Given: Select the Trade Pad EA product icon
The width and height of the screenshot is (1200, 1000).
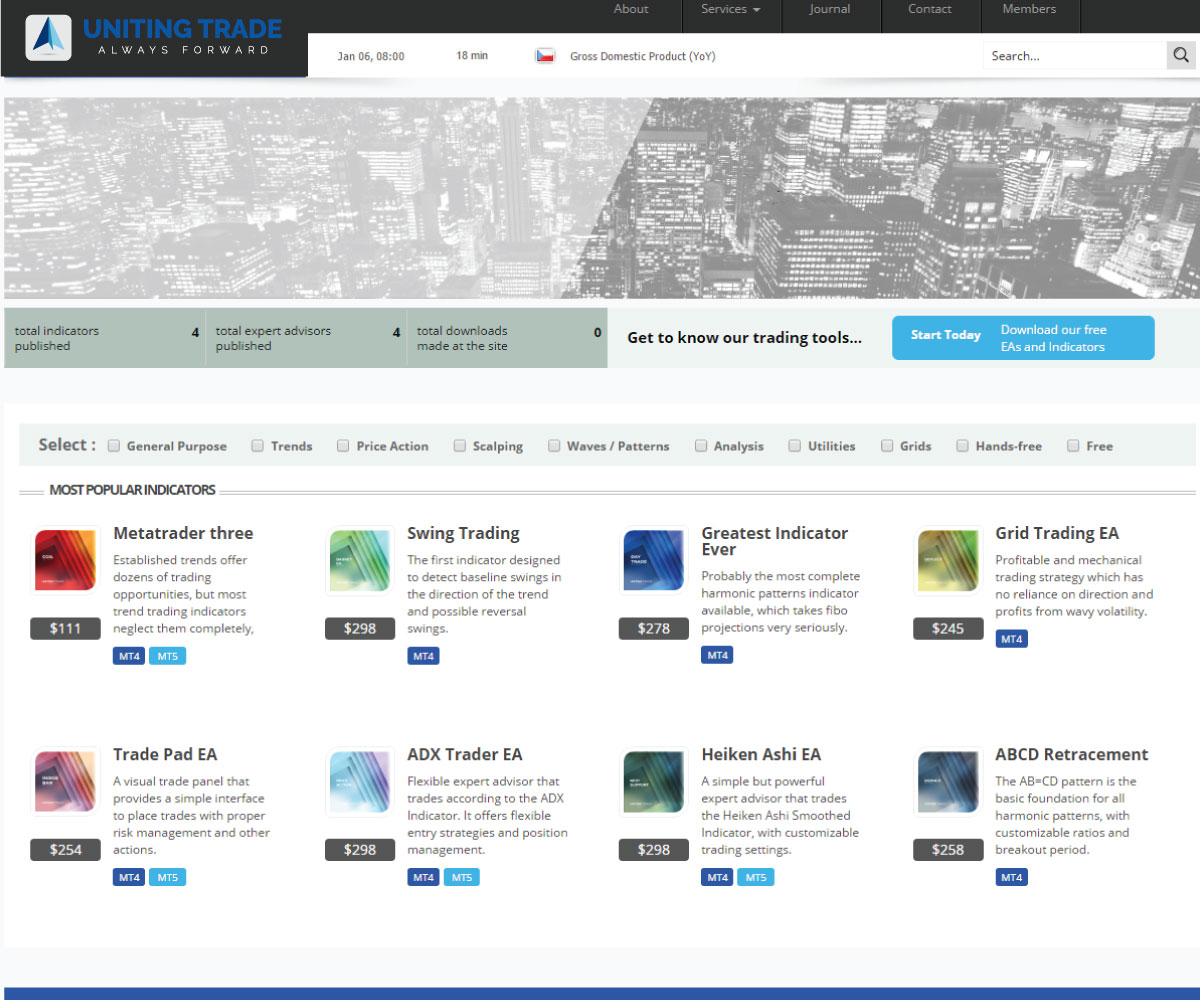Looking at the screenshot, I should [66, 781].
